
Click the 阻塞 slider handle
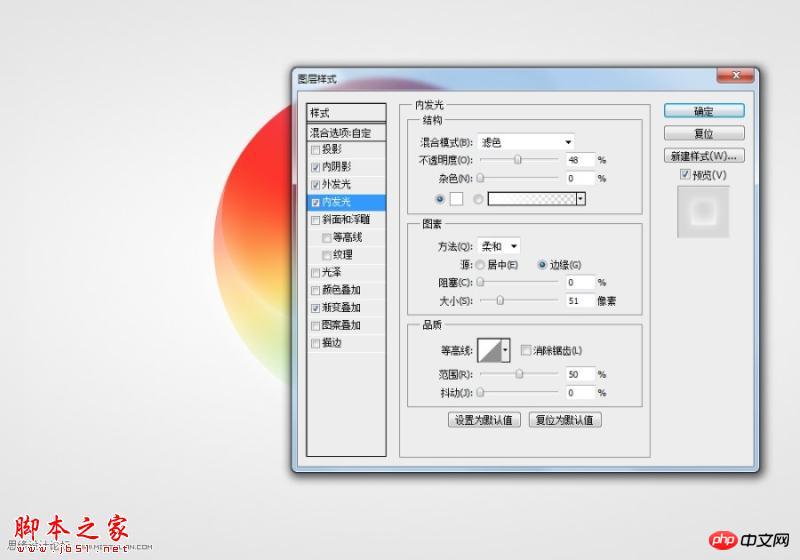(481, 282)
